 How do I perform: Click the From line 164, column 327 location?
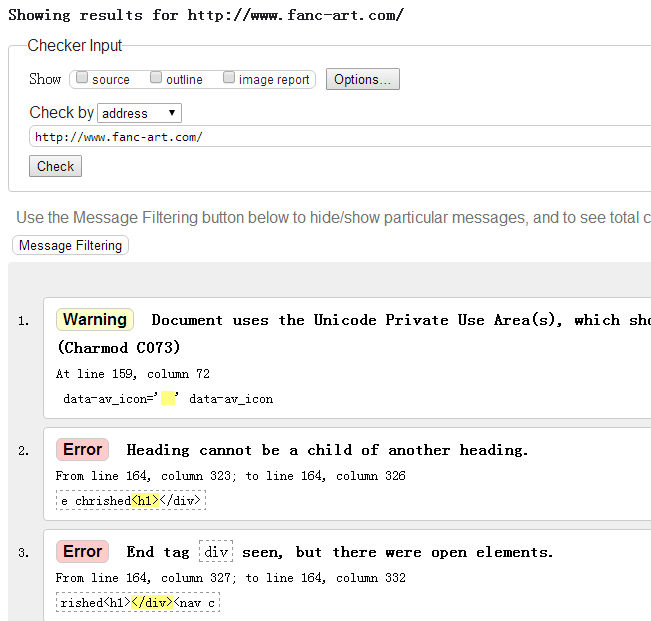click(230, 578)
